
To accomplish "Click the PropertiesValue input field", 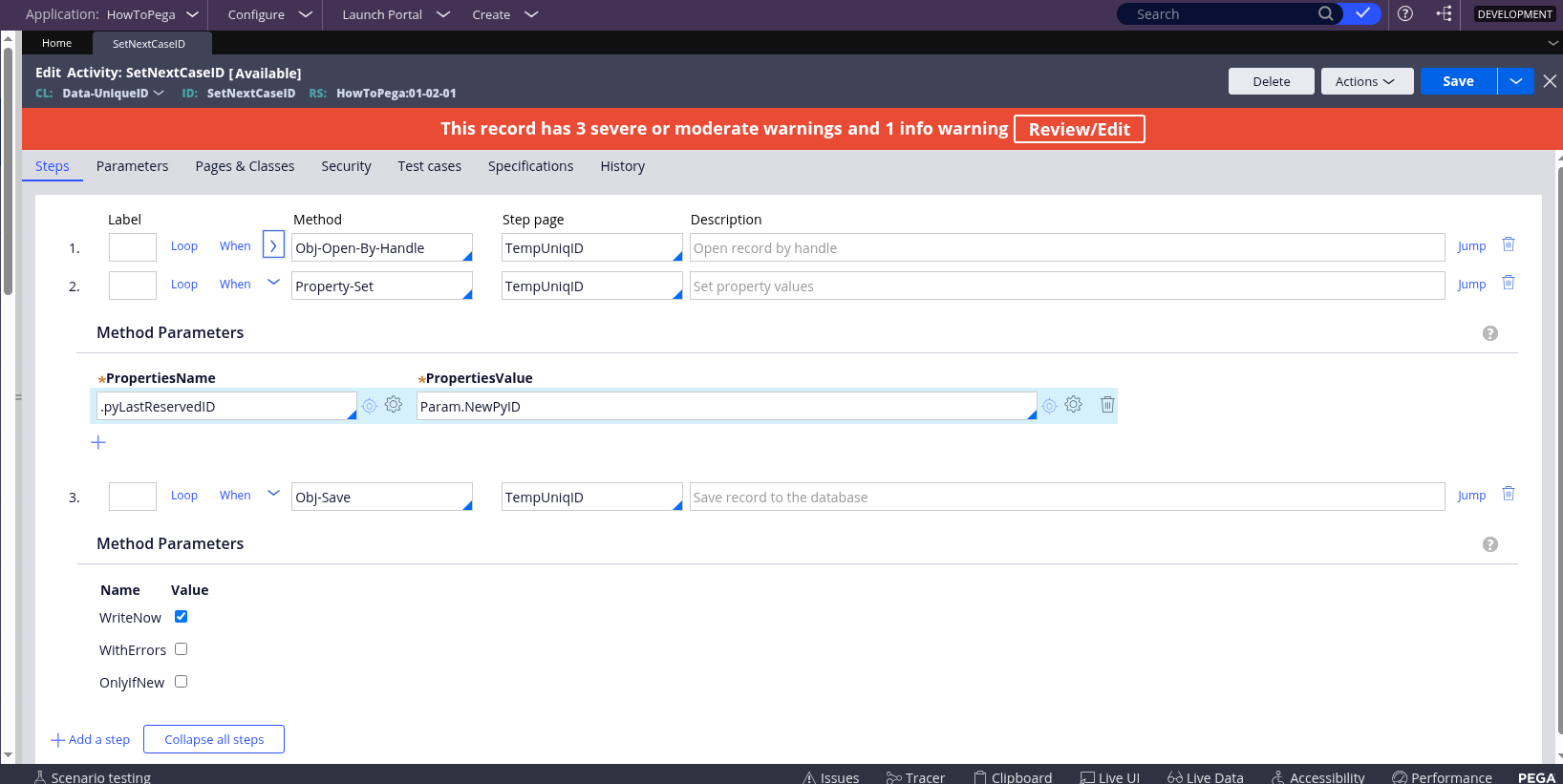I will point(726,406).
